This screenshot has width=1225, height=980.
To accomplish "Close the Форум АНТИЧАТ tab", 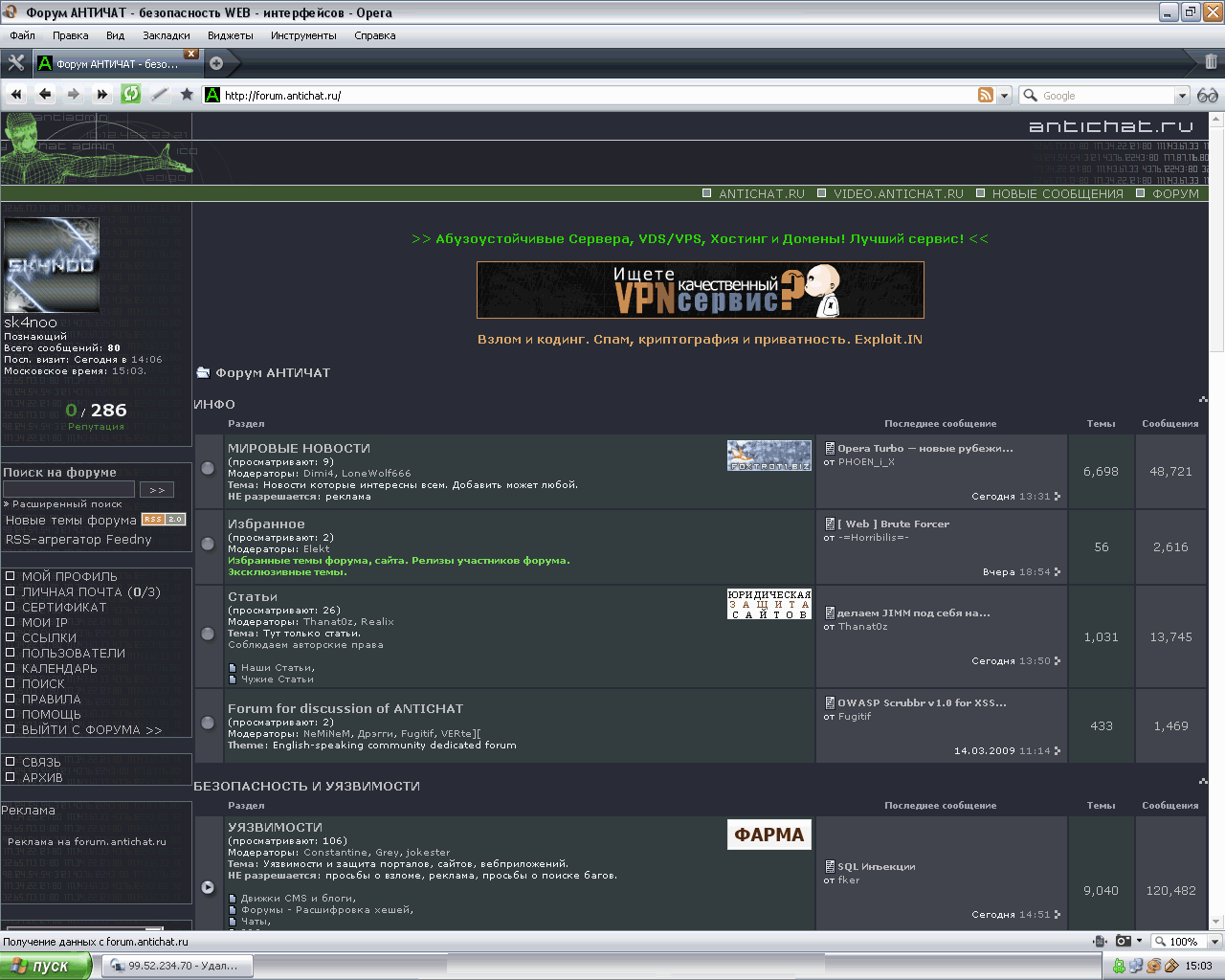I will (x=191, y=54).
